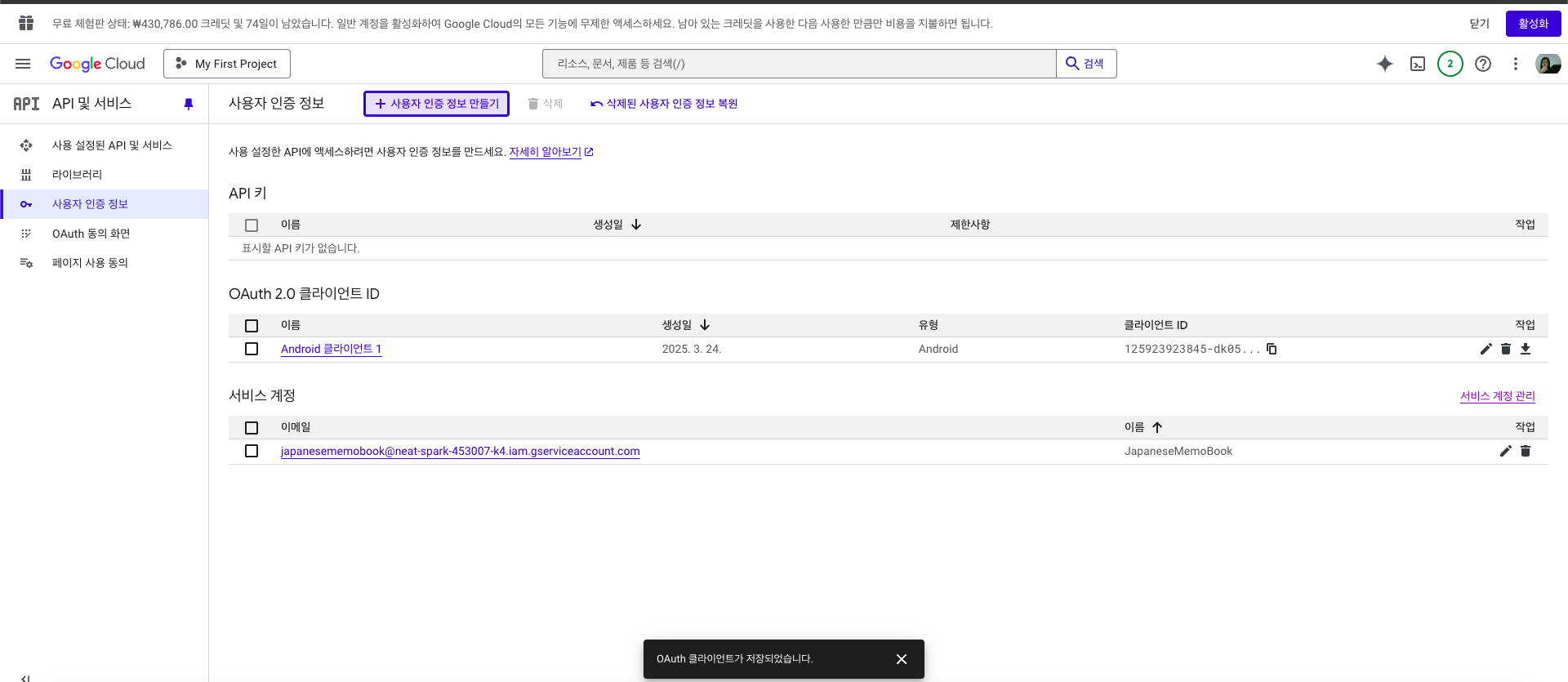Open the Gemini sparkle assistant icon
The image size is (1568, 682).
pyautogui.click(x=1385, y=64)
